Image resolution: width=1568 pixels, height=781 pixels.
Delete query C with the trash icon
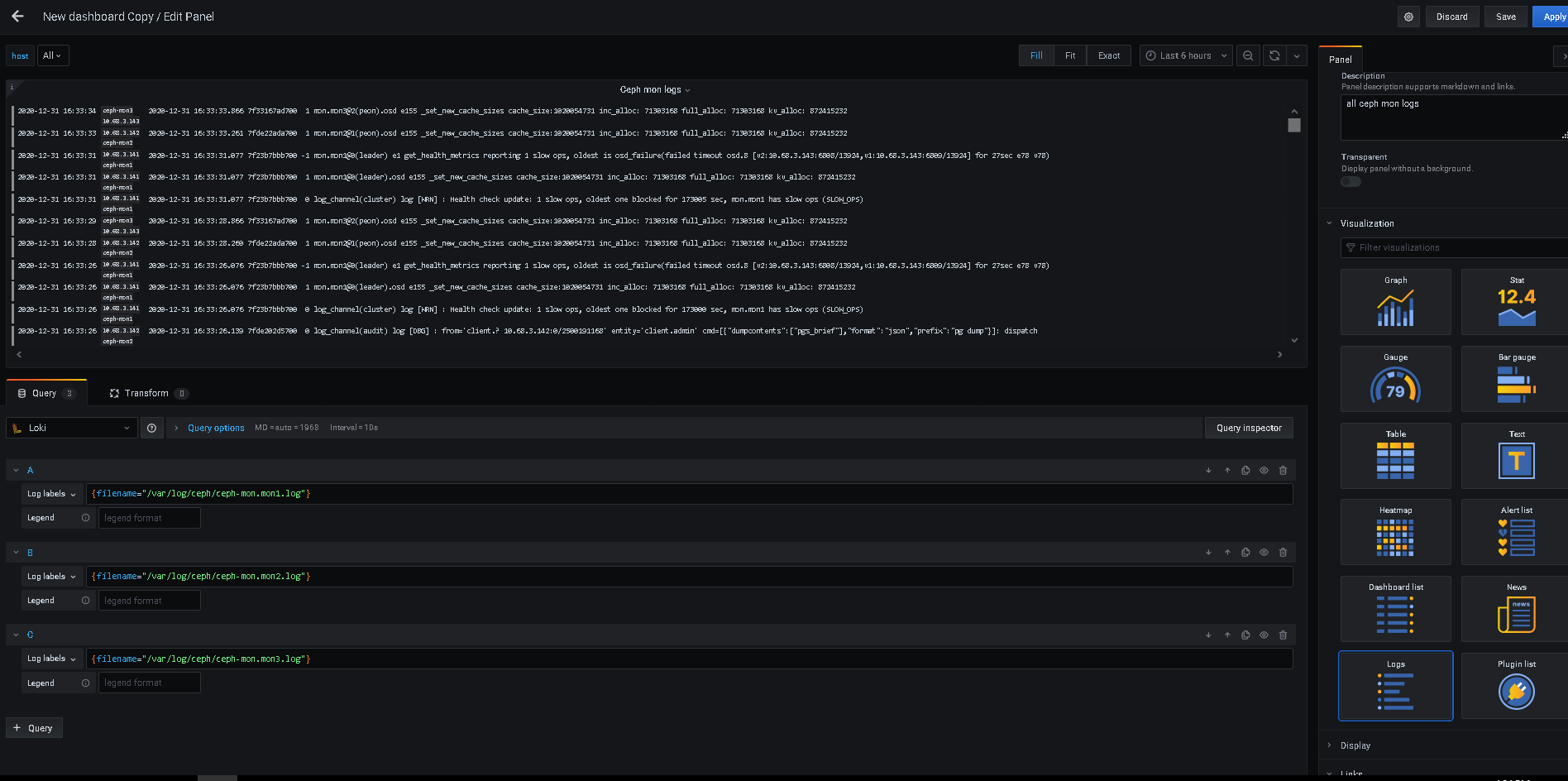tap(1283, 635)
